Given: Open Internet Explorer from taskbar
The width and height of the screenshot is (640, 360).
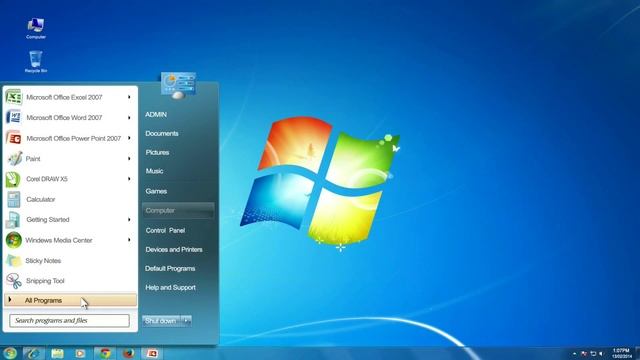Looking at the screenshot, I should tap(33, 353).
